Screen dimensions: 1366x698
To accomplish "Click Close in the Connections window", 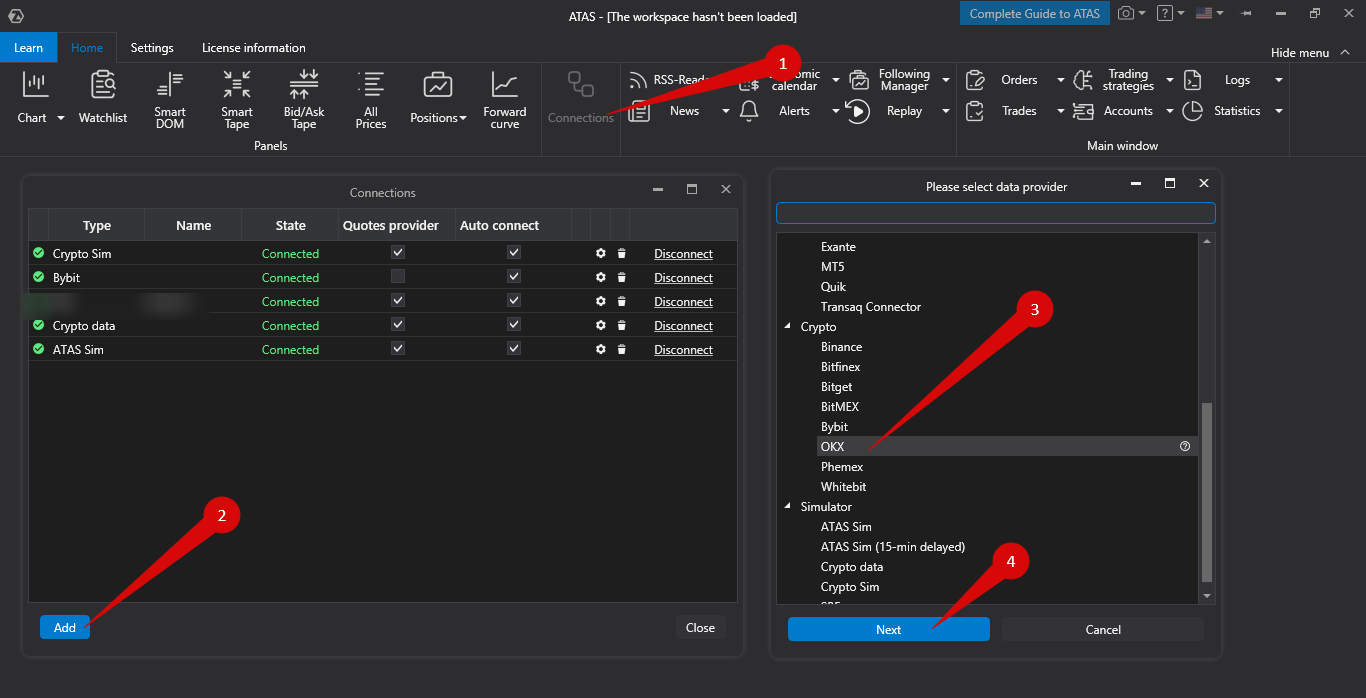I will pyautogui.click(x=701, y=627).
